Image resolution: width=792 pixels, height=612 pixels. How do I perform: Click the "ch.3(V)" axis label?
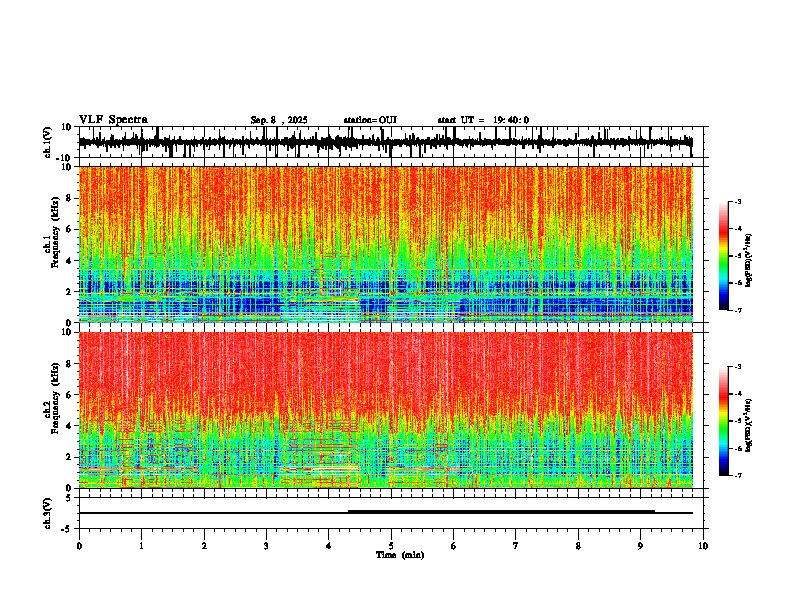(48, 513)
